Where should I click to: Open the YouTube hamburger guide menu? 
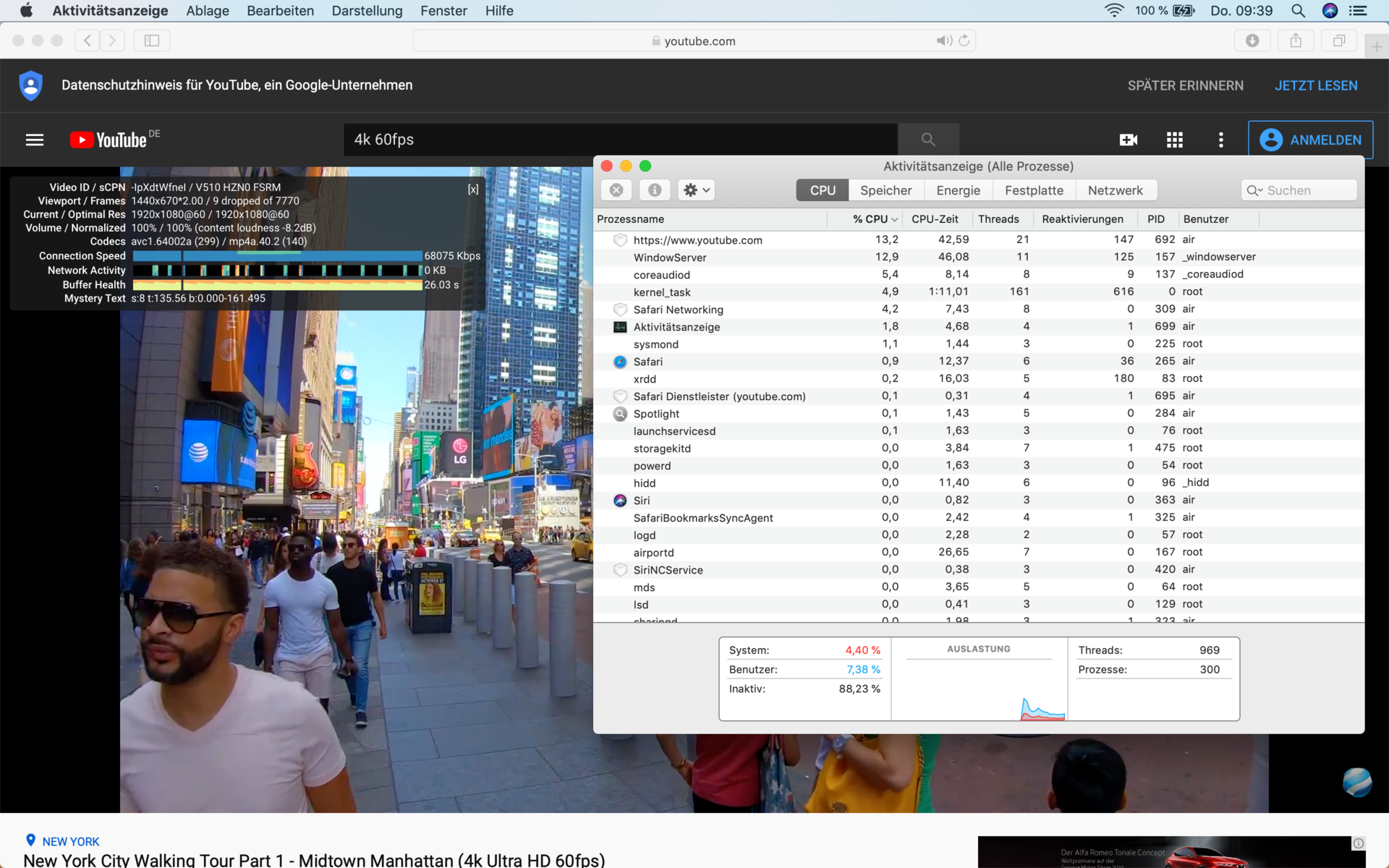[x=35, y=140]
